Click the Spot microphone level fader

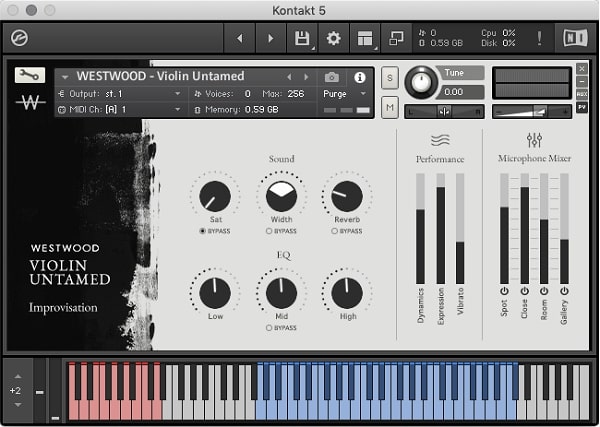(x=504, y=228)
